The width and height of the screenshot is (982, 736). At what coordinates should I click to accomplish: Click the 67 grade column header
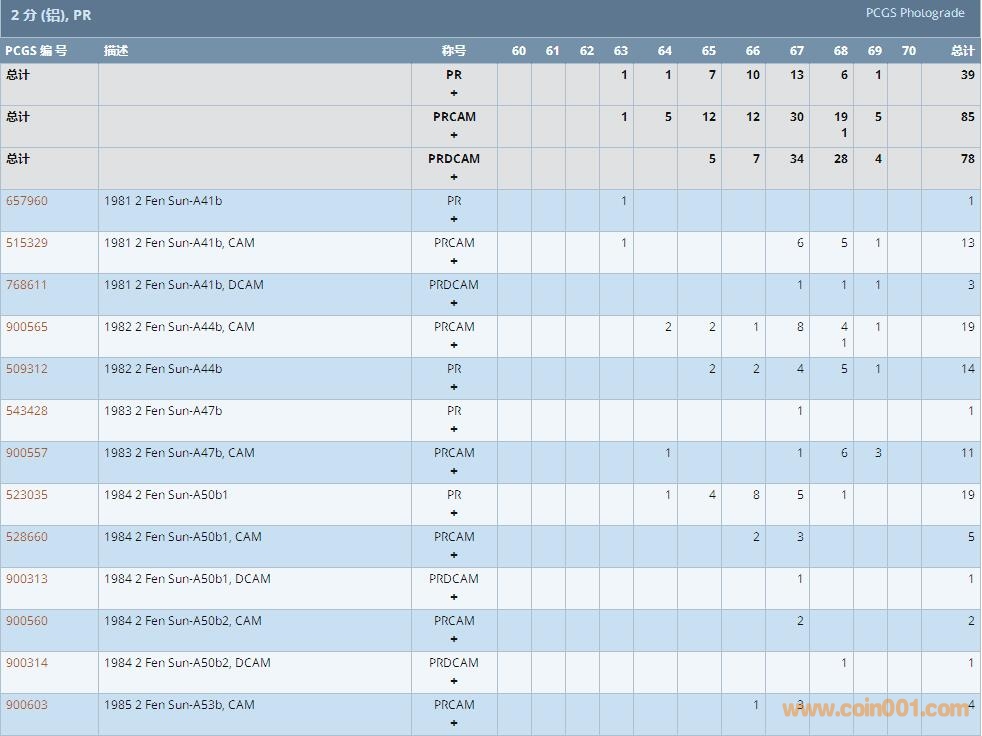coord(796,51)
